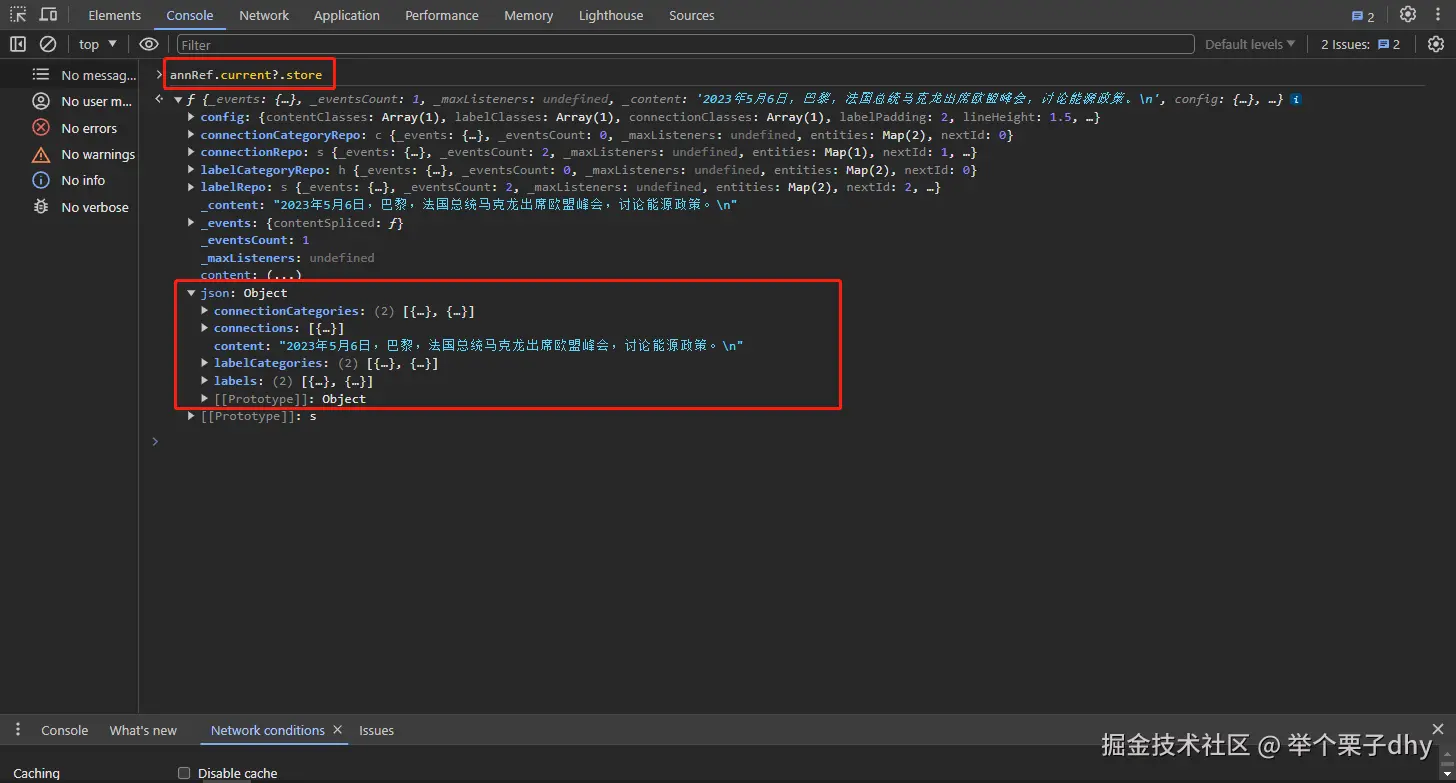Open the drawer's Console tab

(x=65, y=730)
